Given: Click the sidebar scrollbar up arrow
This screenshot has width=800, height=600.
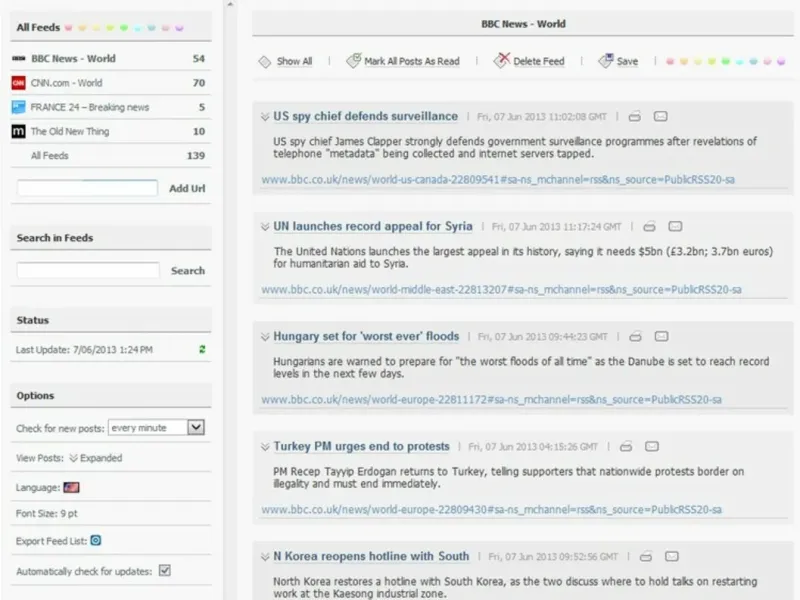Looking at the screenshot, I should [230, 4].
